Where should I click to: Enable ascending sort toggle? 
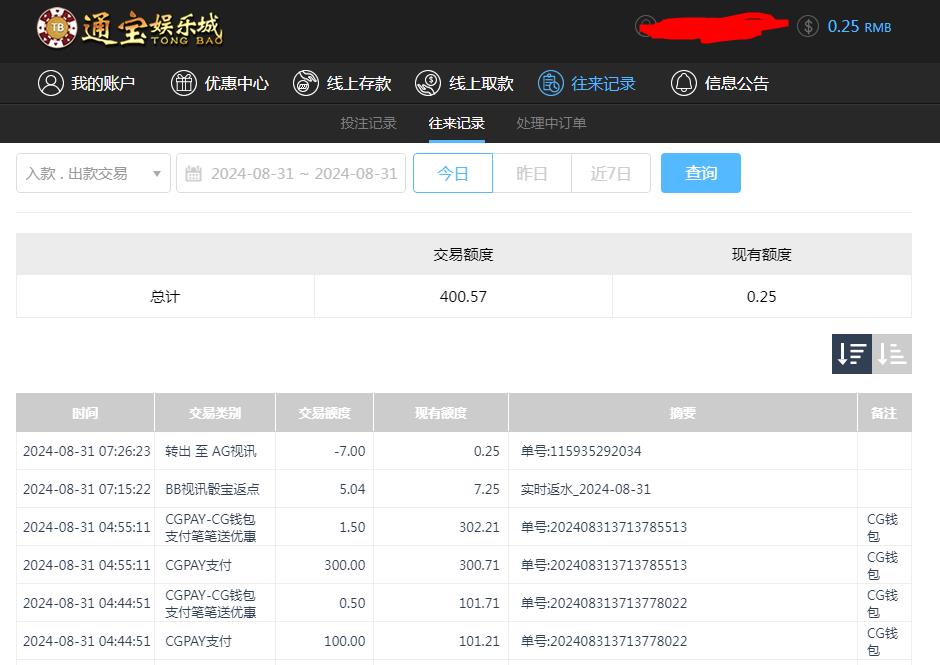pos(890,353)
